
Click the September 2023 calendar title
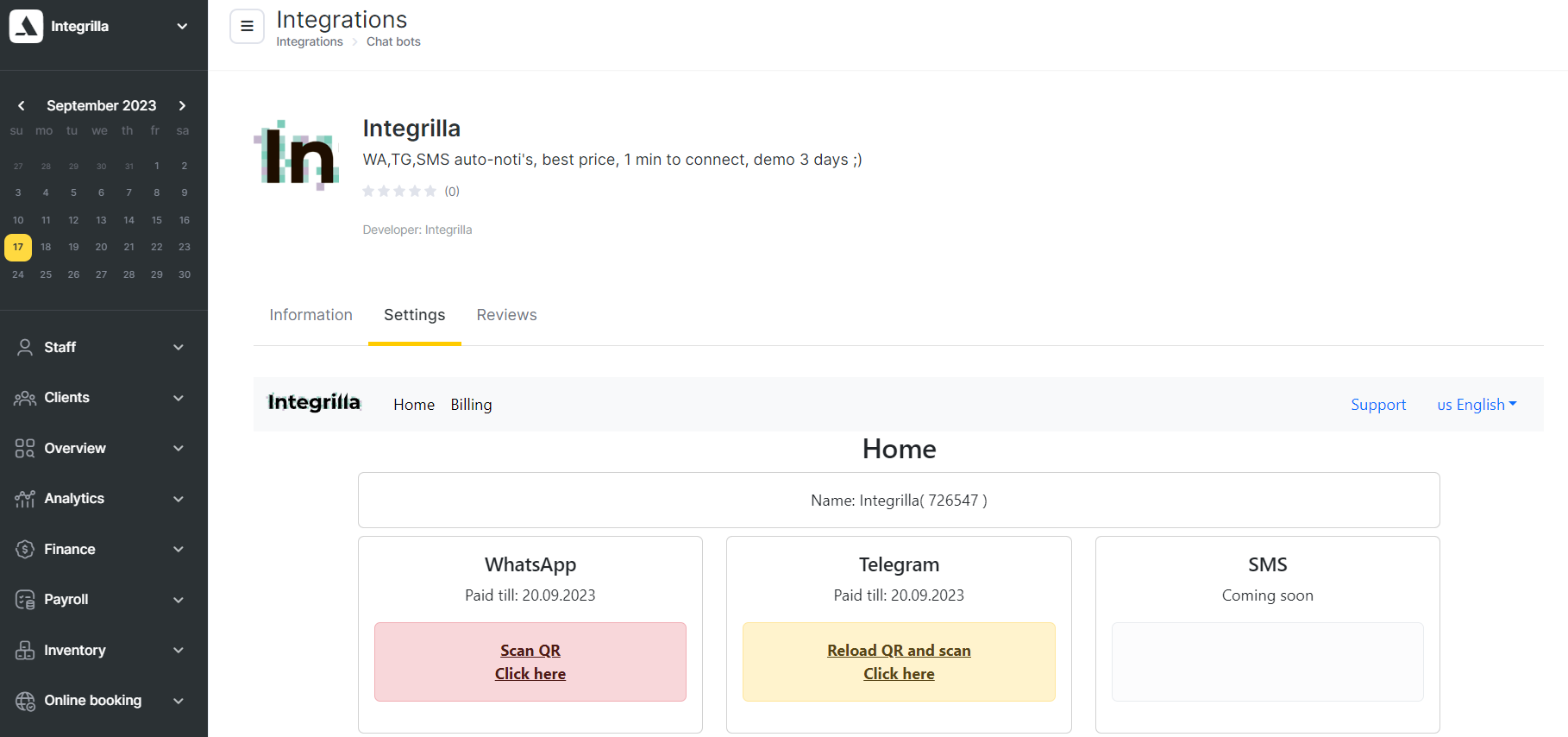(x=102, y=105)
